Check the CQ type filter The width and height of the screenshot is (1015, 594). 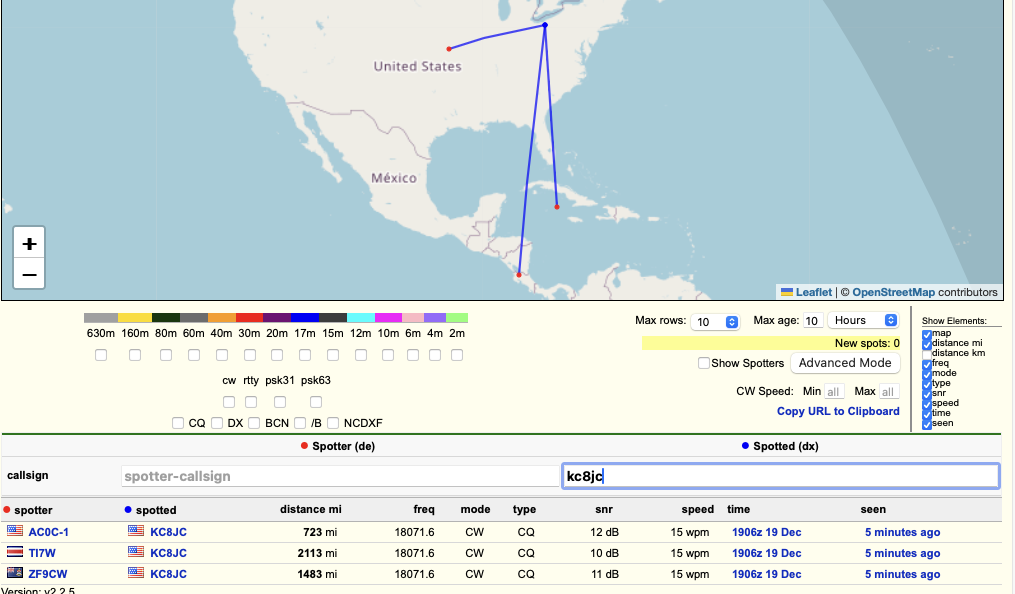[178, 423]
